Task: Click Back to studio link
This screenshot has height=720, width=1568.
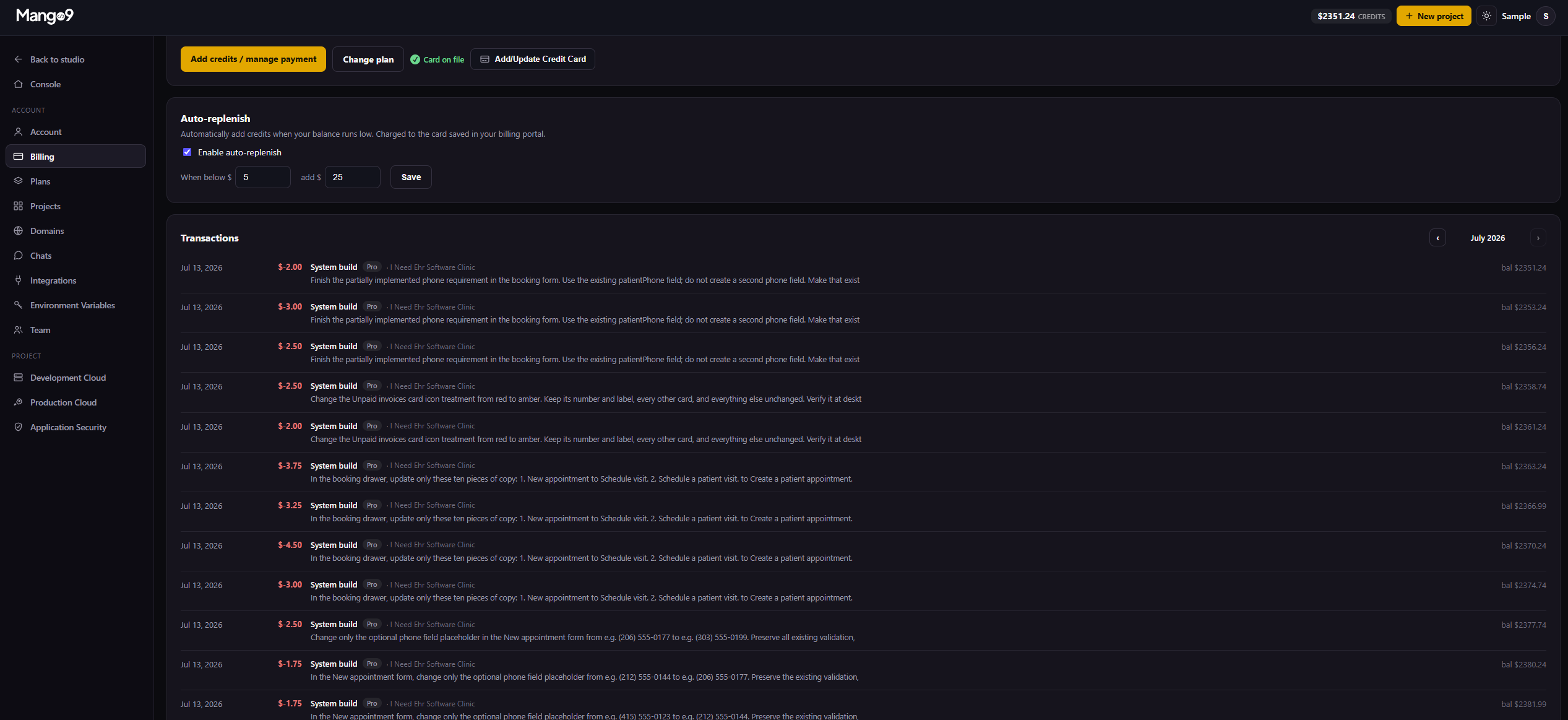Action: coord(75,59)
